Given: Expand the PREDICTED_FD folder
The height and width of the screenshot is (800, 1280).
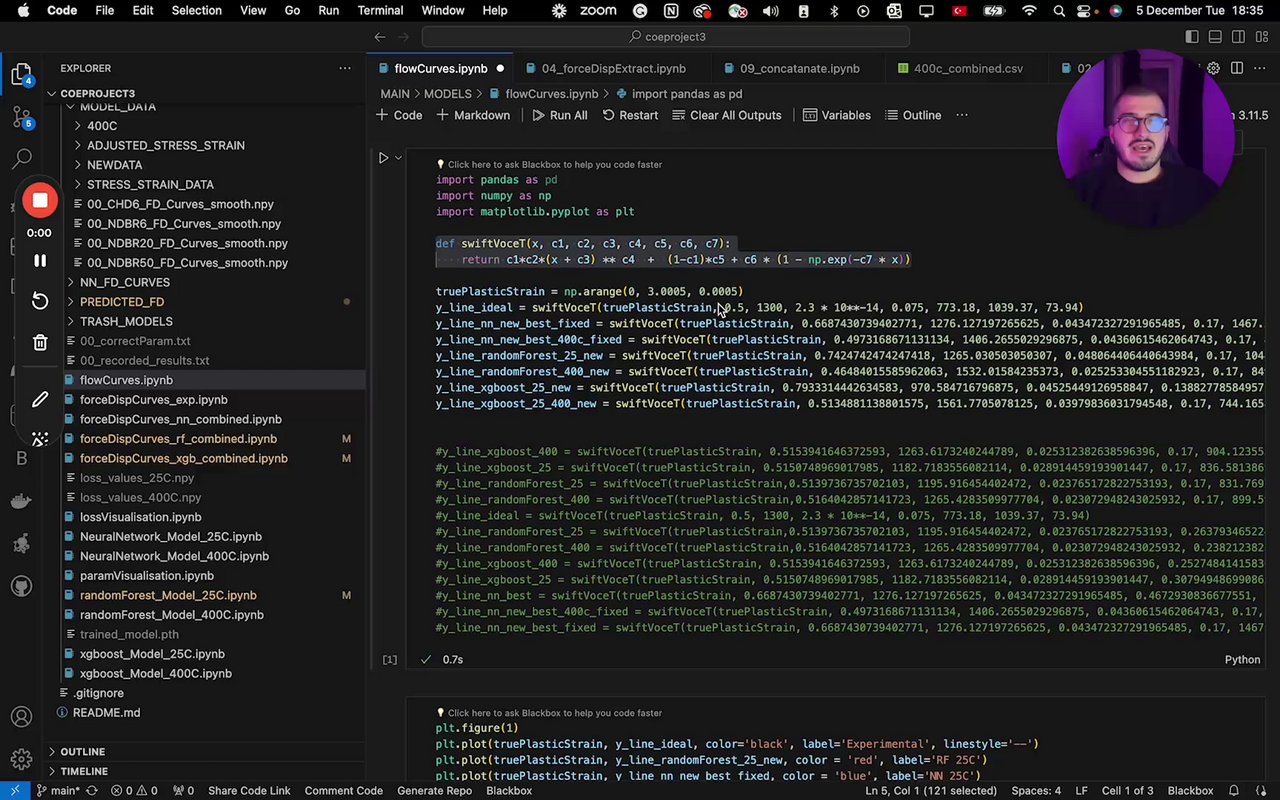Looking at the screenshot, I should coord(121,301).
